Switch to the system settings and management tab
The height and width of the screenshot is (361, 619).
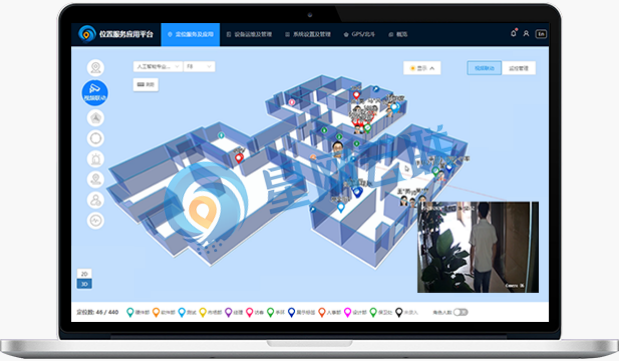click(x=308, y=34)
